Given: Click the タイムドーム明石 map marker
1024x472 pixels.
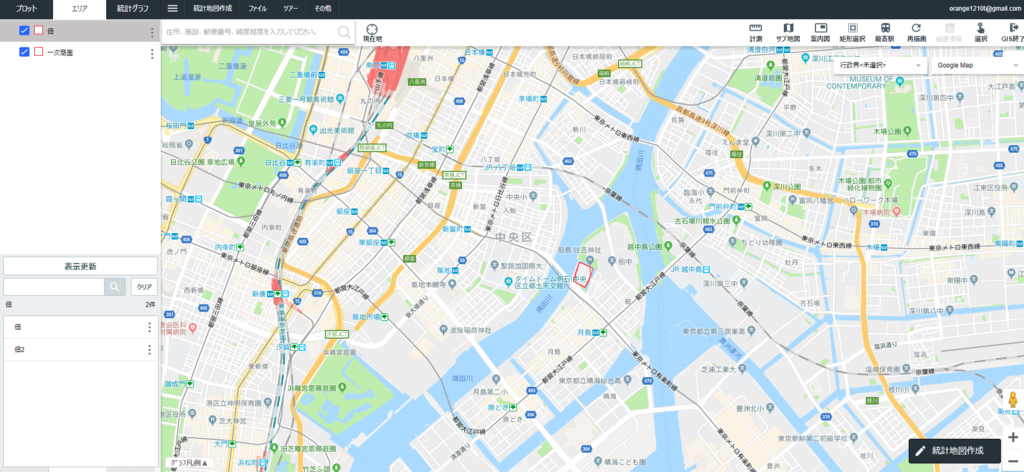Looking at the screenshot, I should pos(507,281).
